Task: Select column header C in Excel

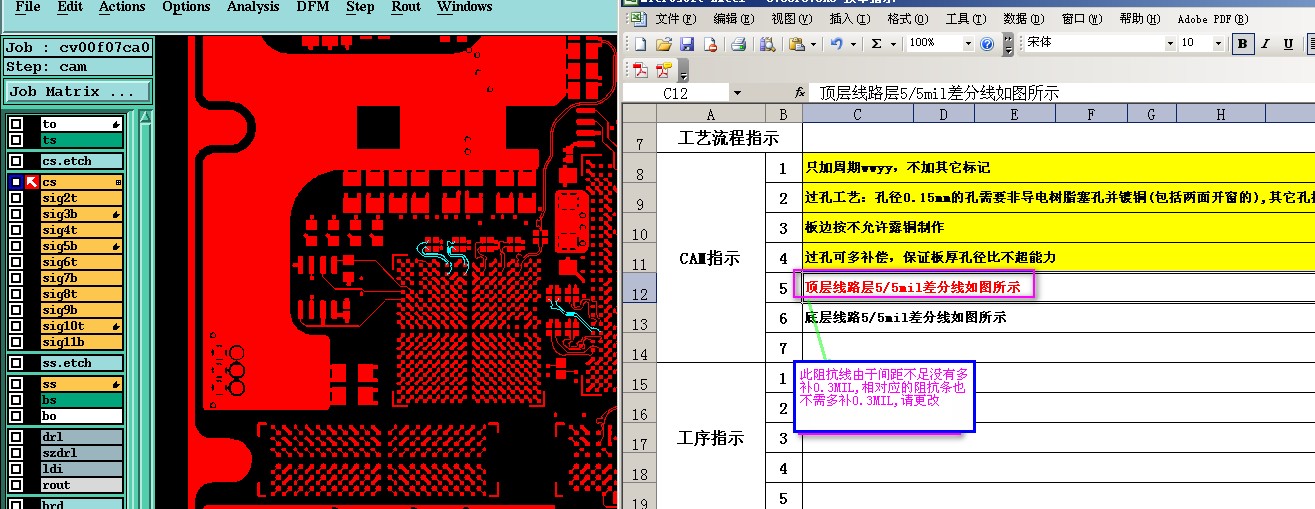Action: pyautogui.click(x=857, y=115)
